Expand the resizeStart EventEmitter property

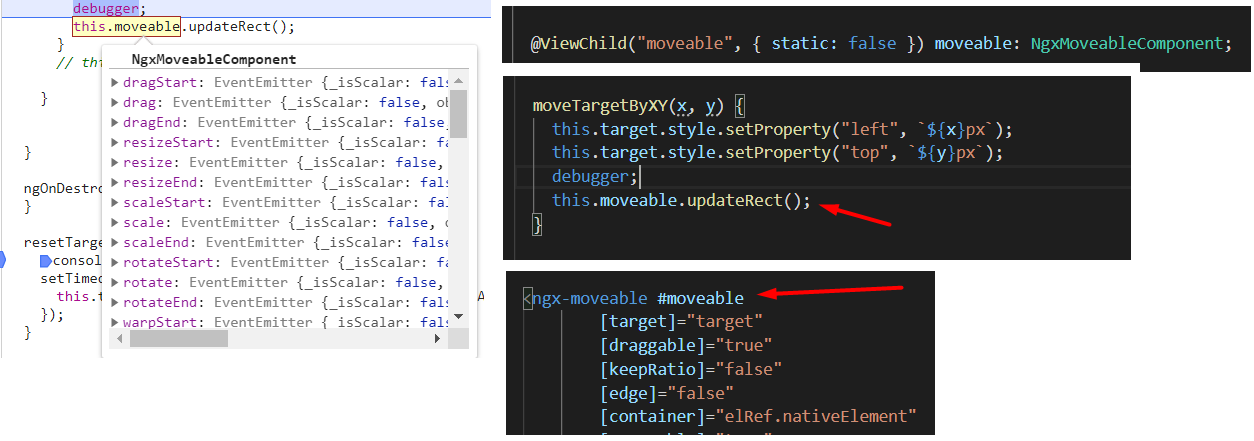click(x=115, y=142)
